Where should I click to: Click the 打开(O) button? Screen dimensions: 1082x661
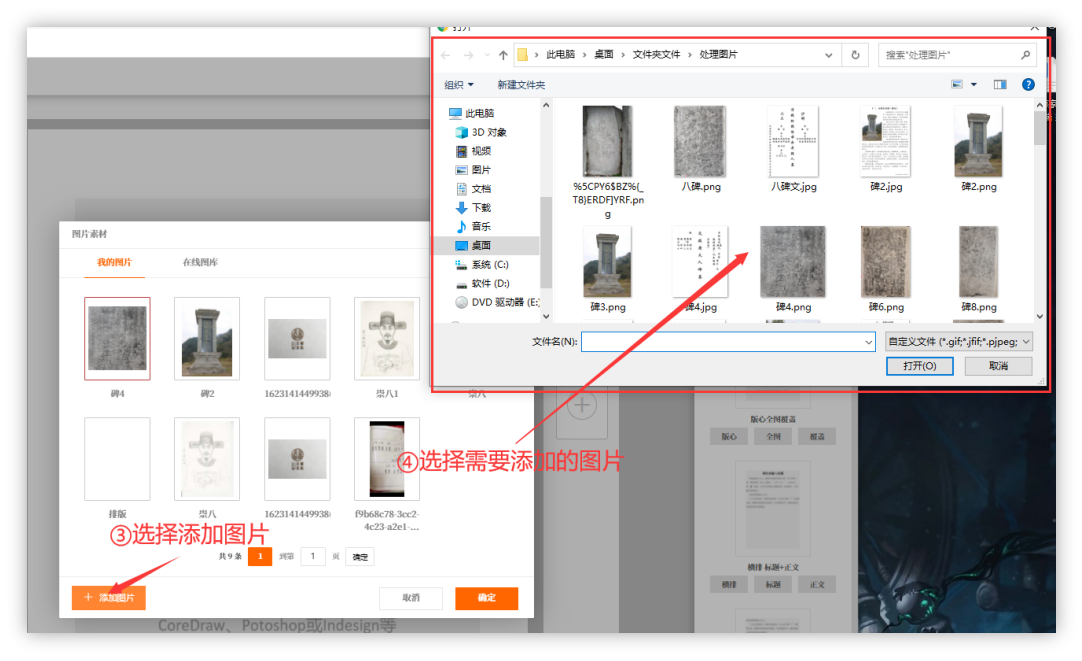point(919,366)
